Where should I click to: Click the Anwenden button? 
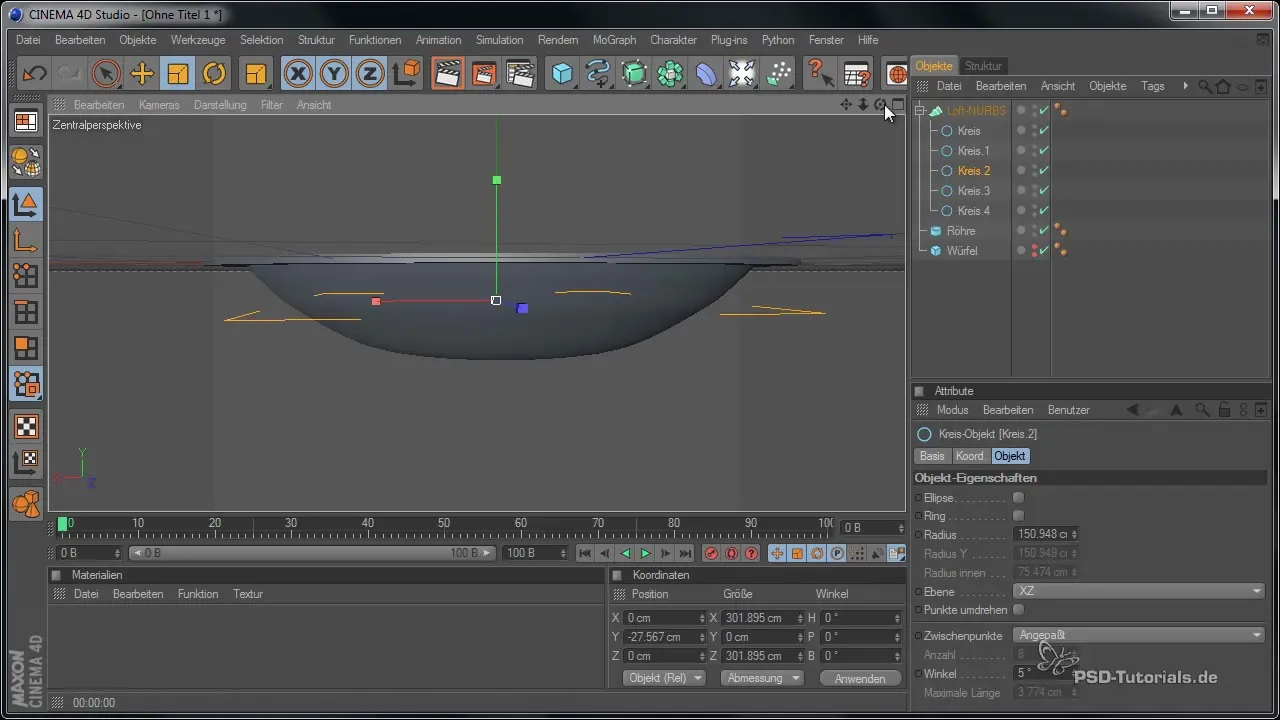click(859, 678)
